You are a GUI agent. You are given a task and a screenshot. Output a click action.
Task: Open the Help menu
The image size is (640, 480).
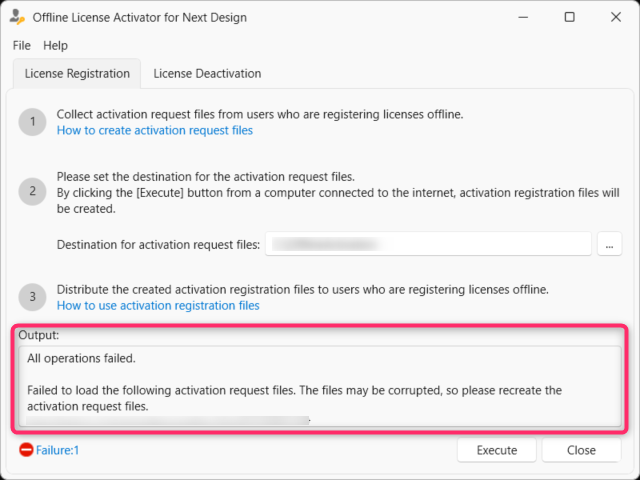56,45
